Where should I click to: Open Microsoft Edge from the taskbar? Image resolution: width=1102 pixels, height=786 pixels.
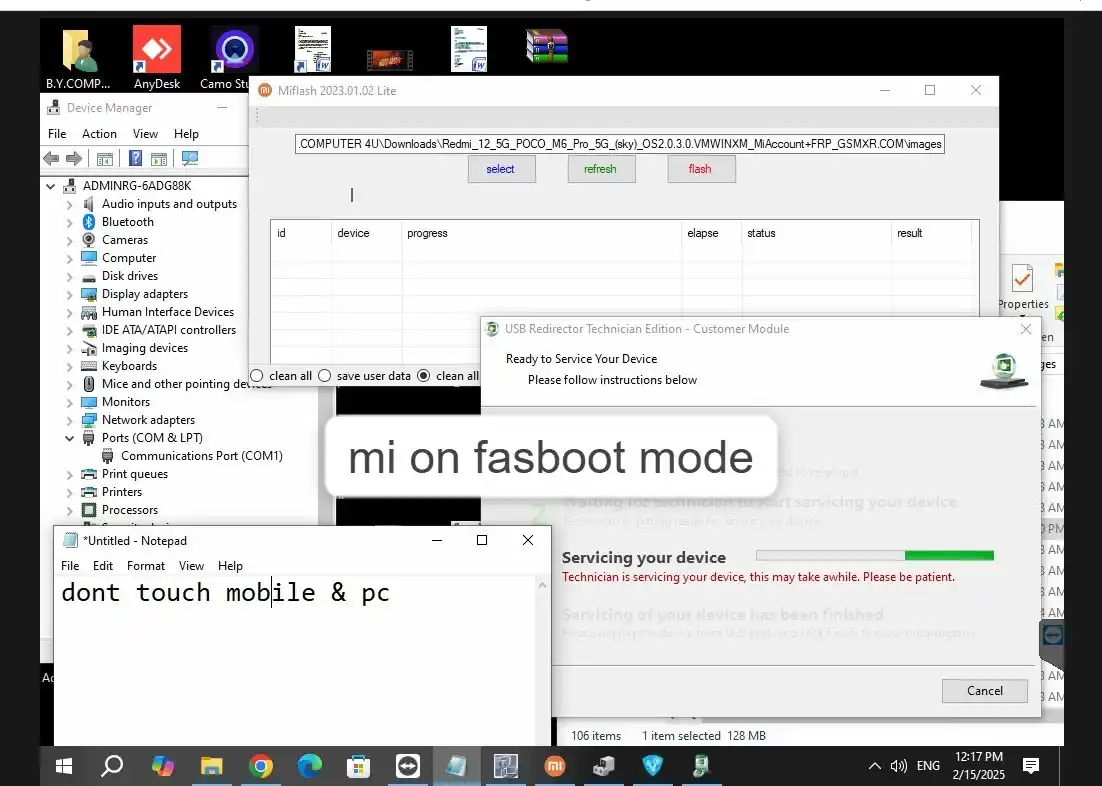pos(310,766)
